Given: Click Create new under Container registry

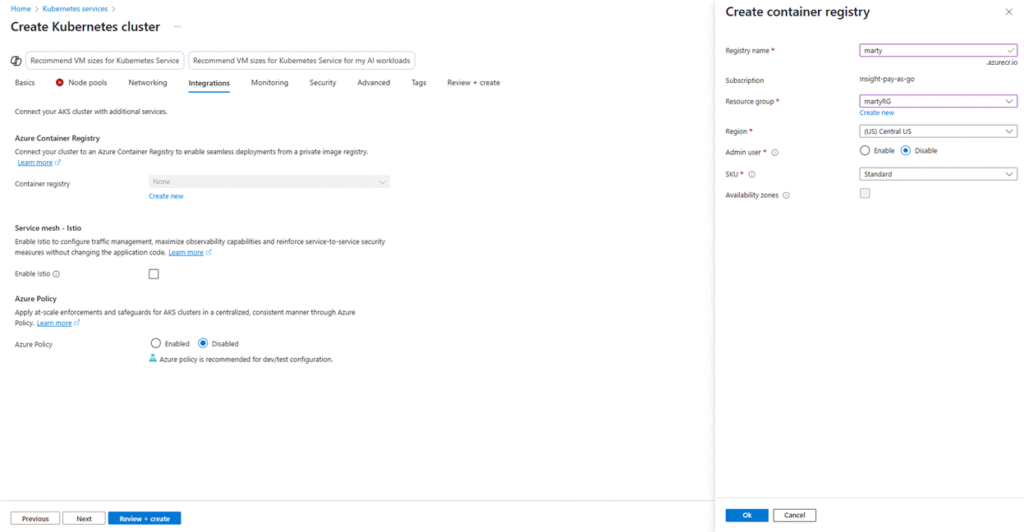Looking at the screenshot, I should tap(166, 197).
